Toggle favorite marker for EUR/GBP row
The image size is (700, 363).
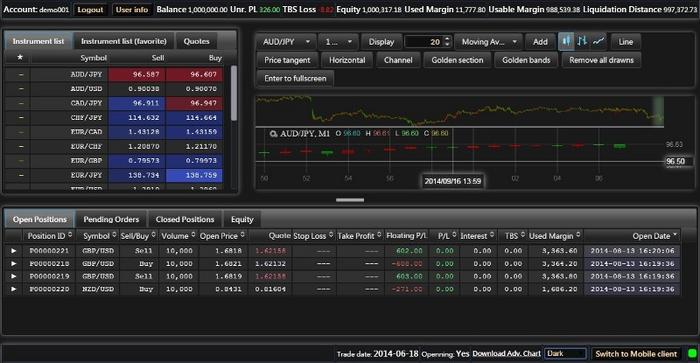click(x=21, y=161)
